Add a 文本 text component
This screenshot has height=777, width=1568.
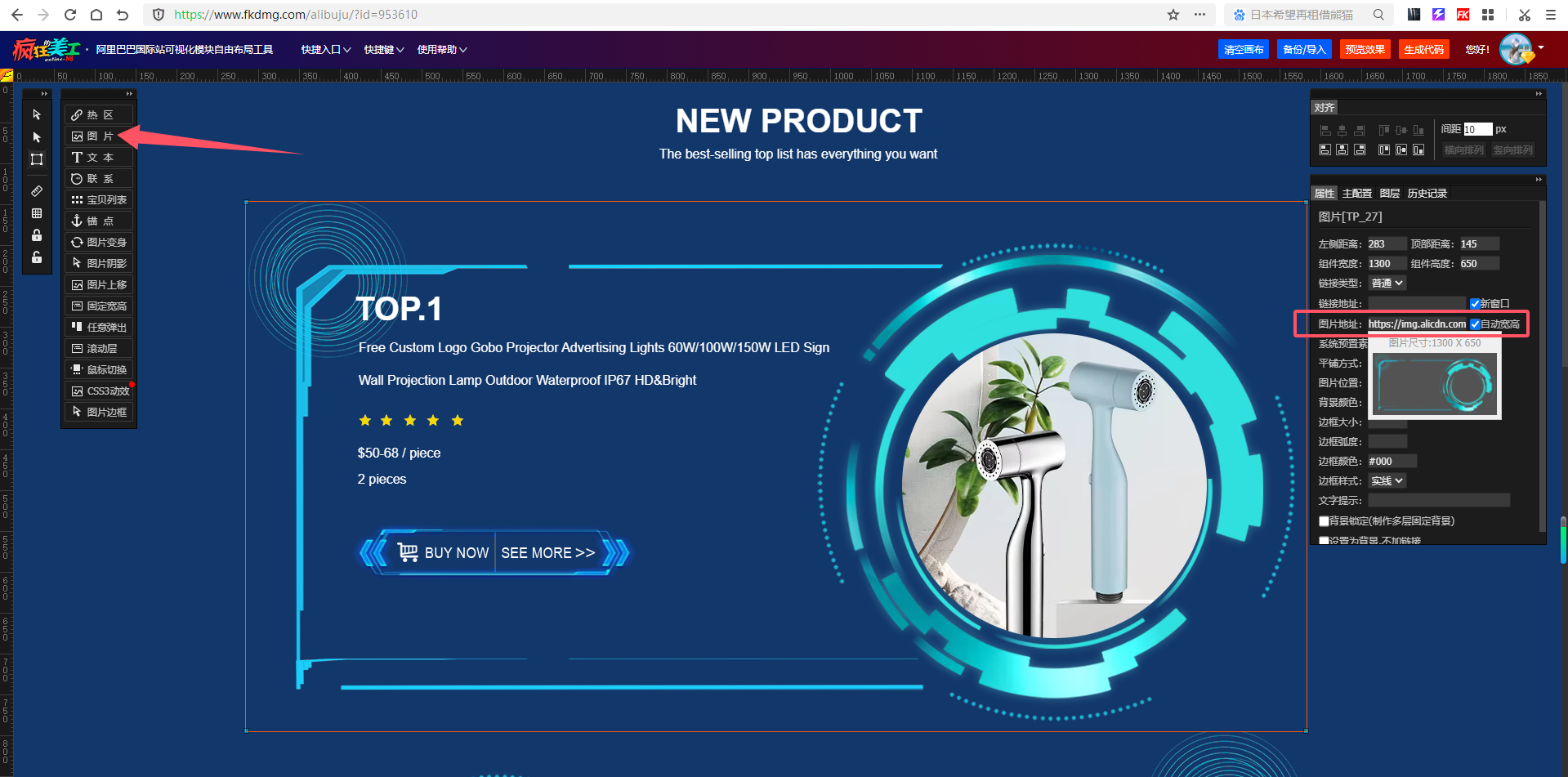click(99, 158)
